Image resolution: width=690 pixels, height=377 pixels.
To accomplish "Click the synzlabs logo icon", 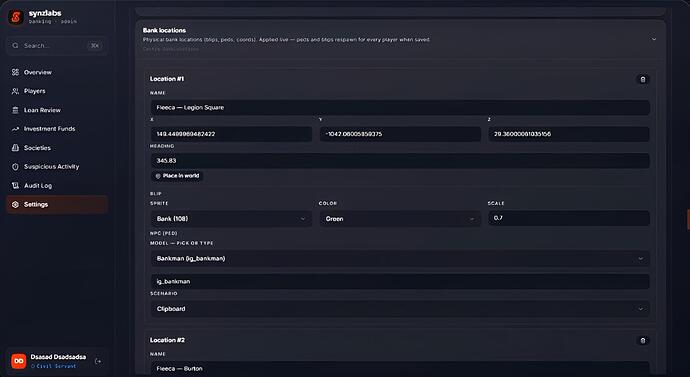I will (x=16, y=17).
